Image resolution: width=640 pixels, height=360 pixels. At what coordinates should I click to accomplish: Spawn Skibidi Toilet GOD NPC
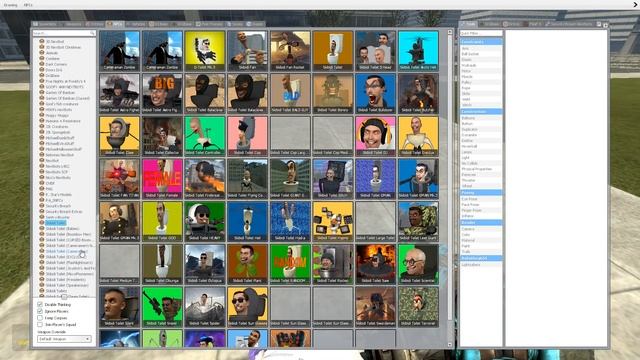162,221
